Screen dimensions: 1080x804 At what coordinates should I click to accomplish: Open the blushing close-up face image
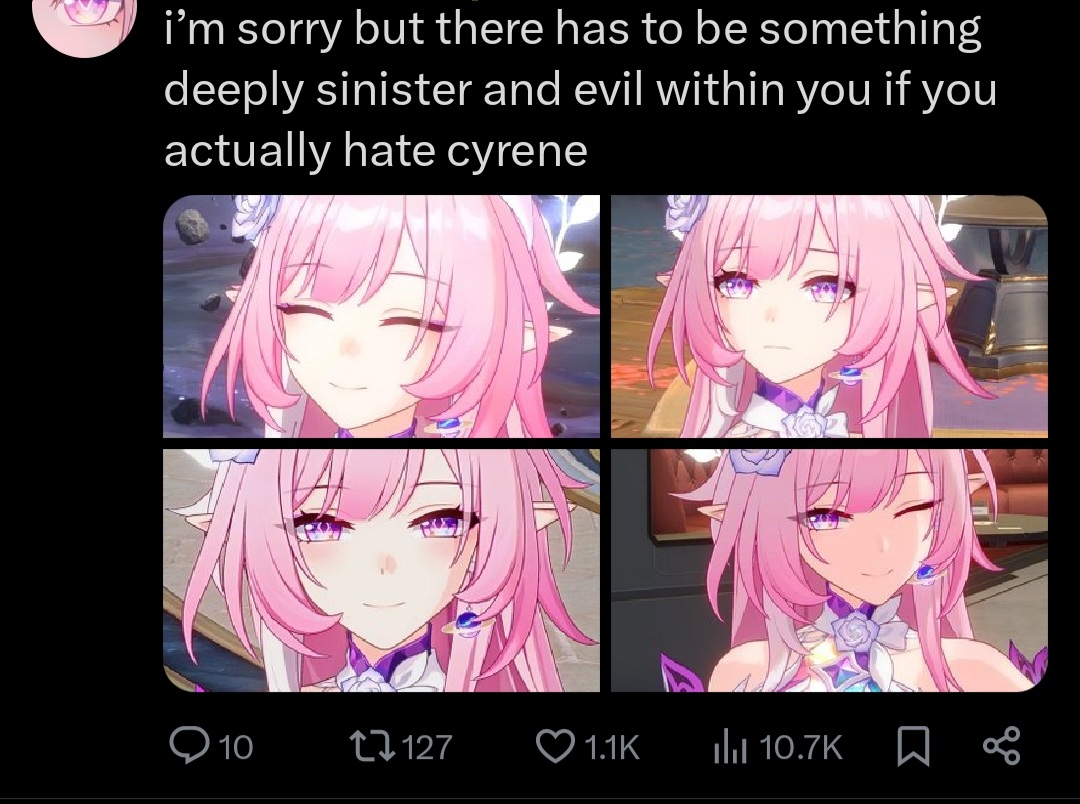(x=381, y=570)
